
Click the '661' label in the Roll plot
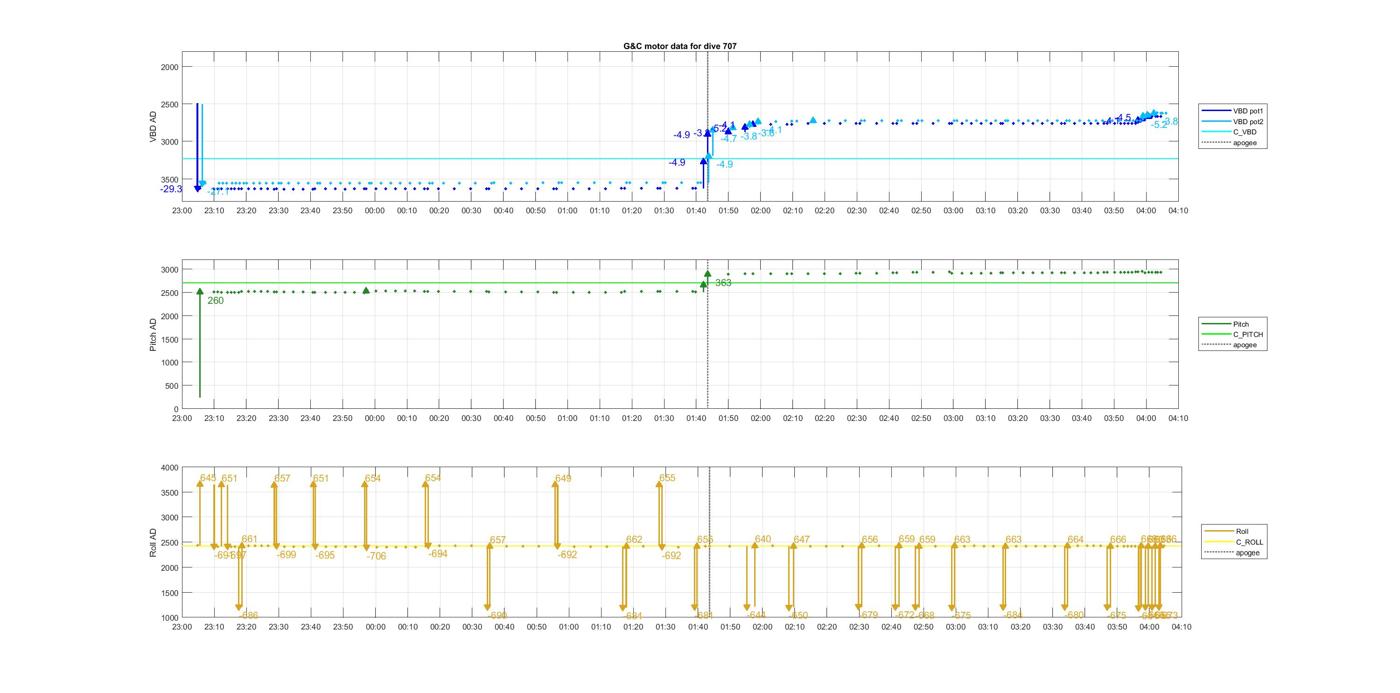click(x=249, y=539)
